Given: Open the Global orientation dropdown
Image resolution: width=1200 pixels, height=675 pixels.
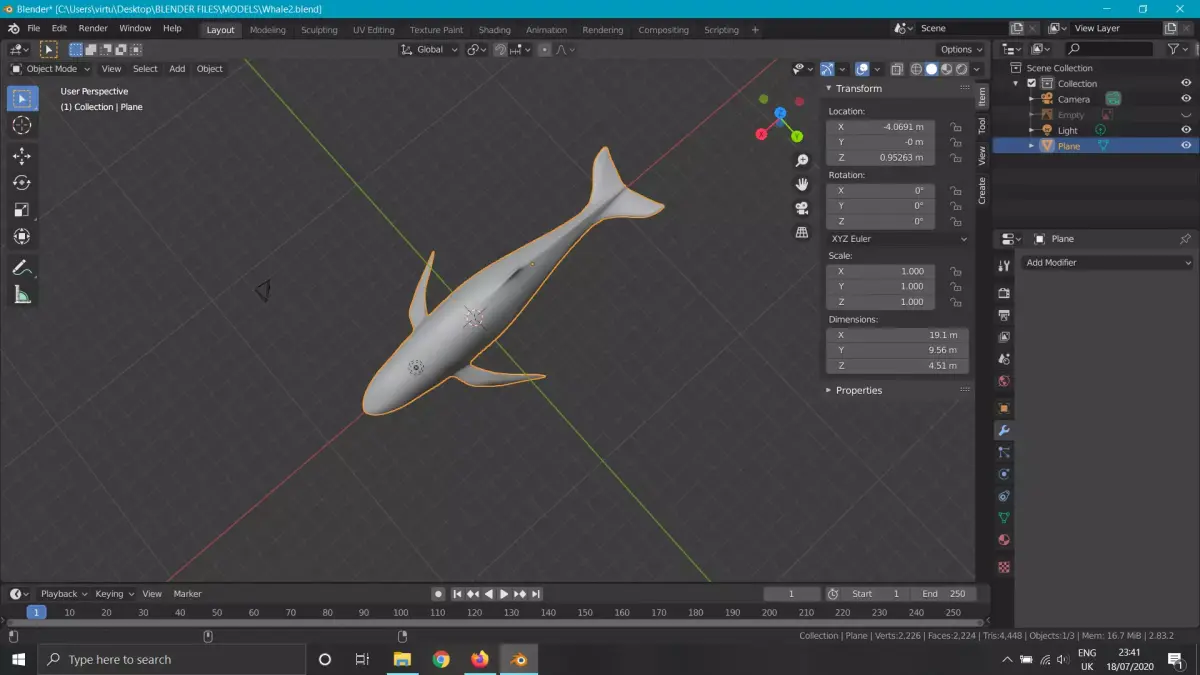Looking at the screenshot, I should click(430, 49).
